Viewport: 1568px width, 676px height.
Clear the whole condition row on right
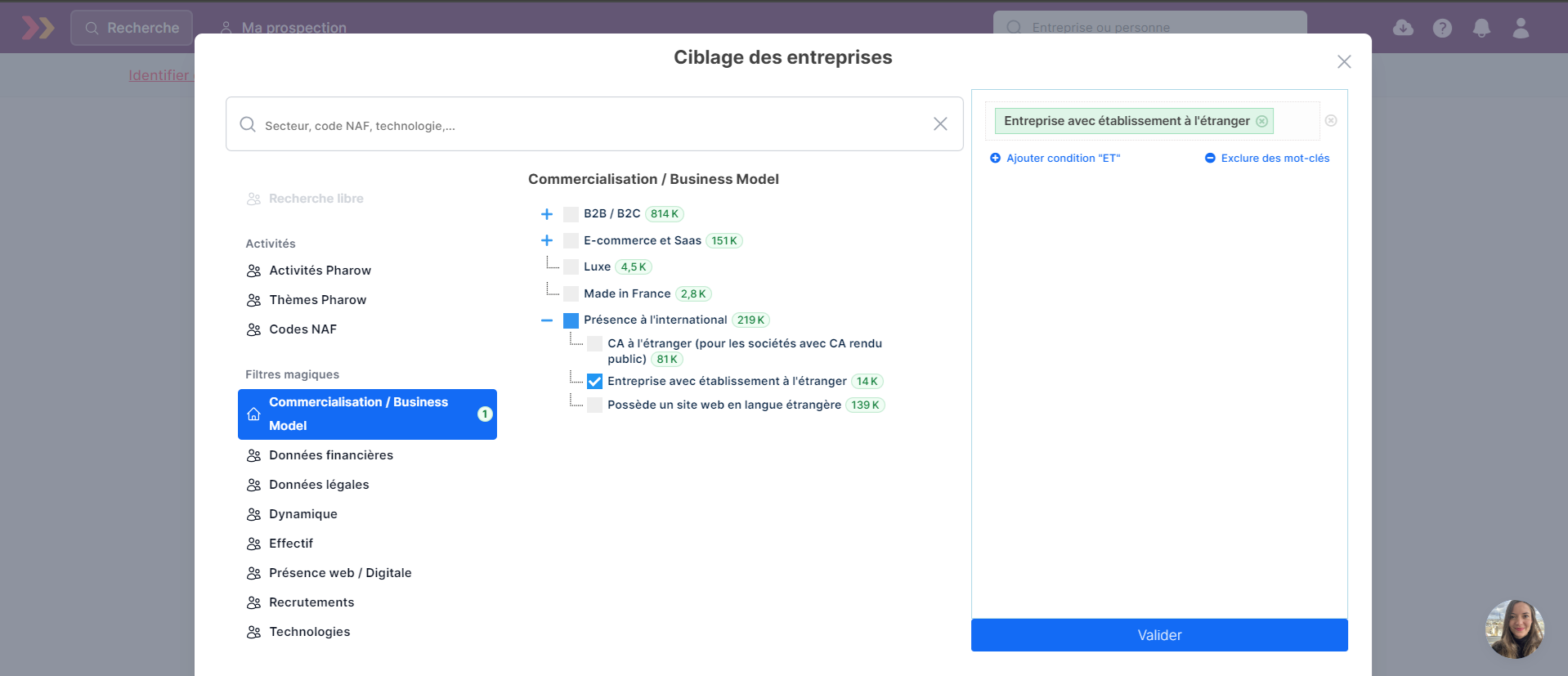[1331, 121]
